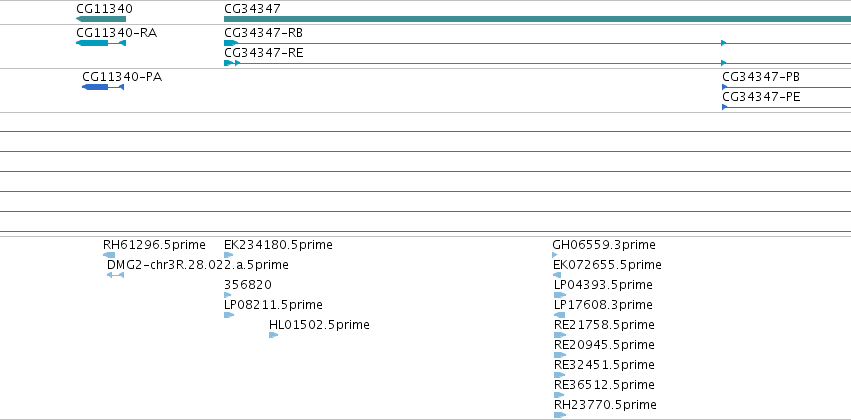Click the EK234180.5prime EST arrow

228,255
